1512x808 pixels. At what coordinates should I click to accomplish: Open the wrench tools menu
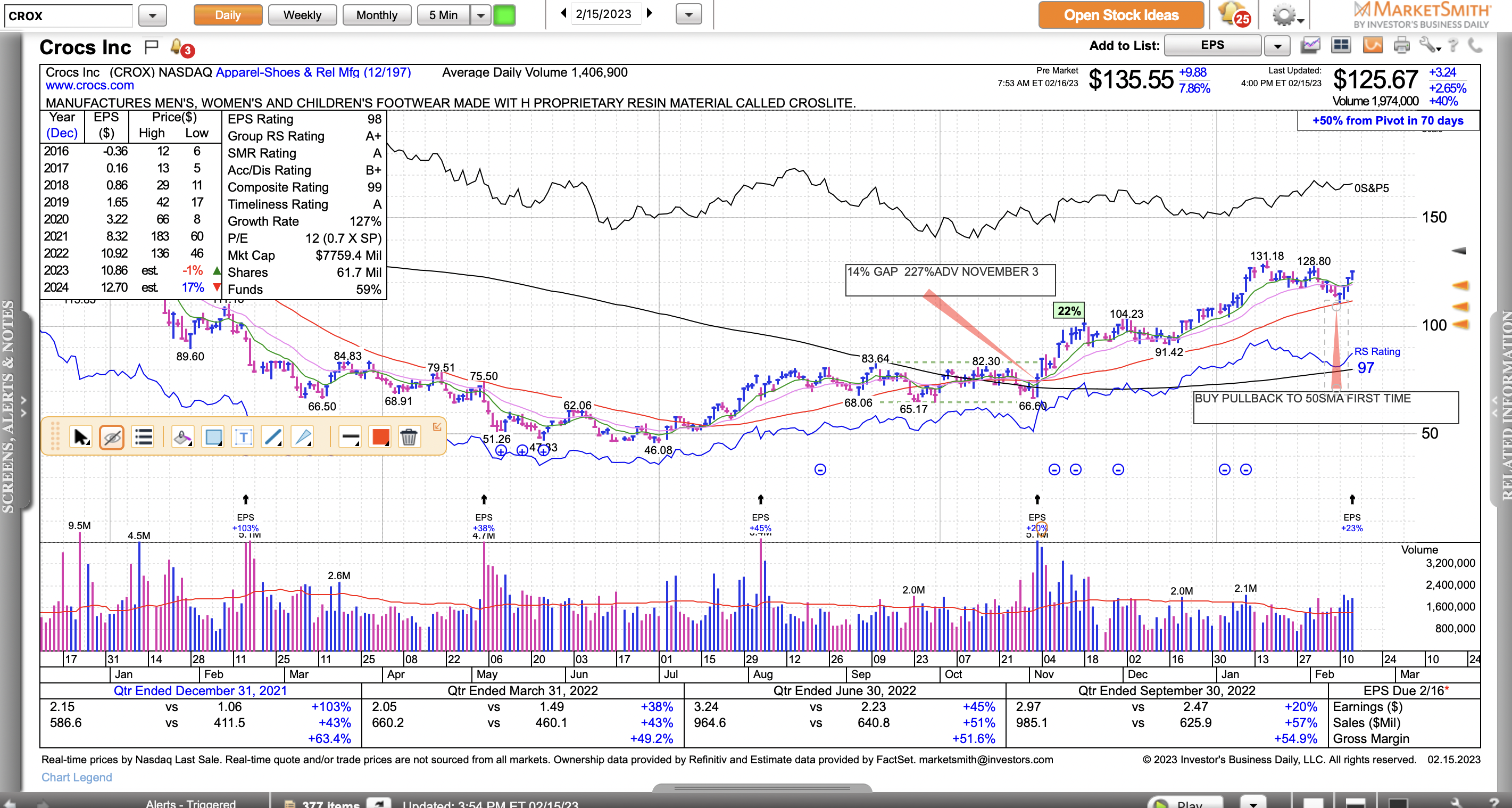pos(1430,45)
